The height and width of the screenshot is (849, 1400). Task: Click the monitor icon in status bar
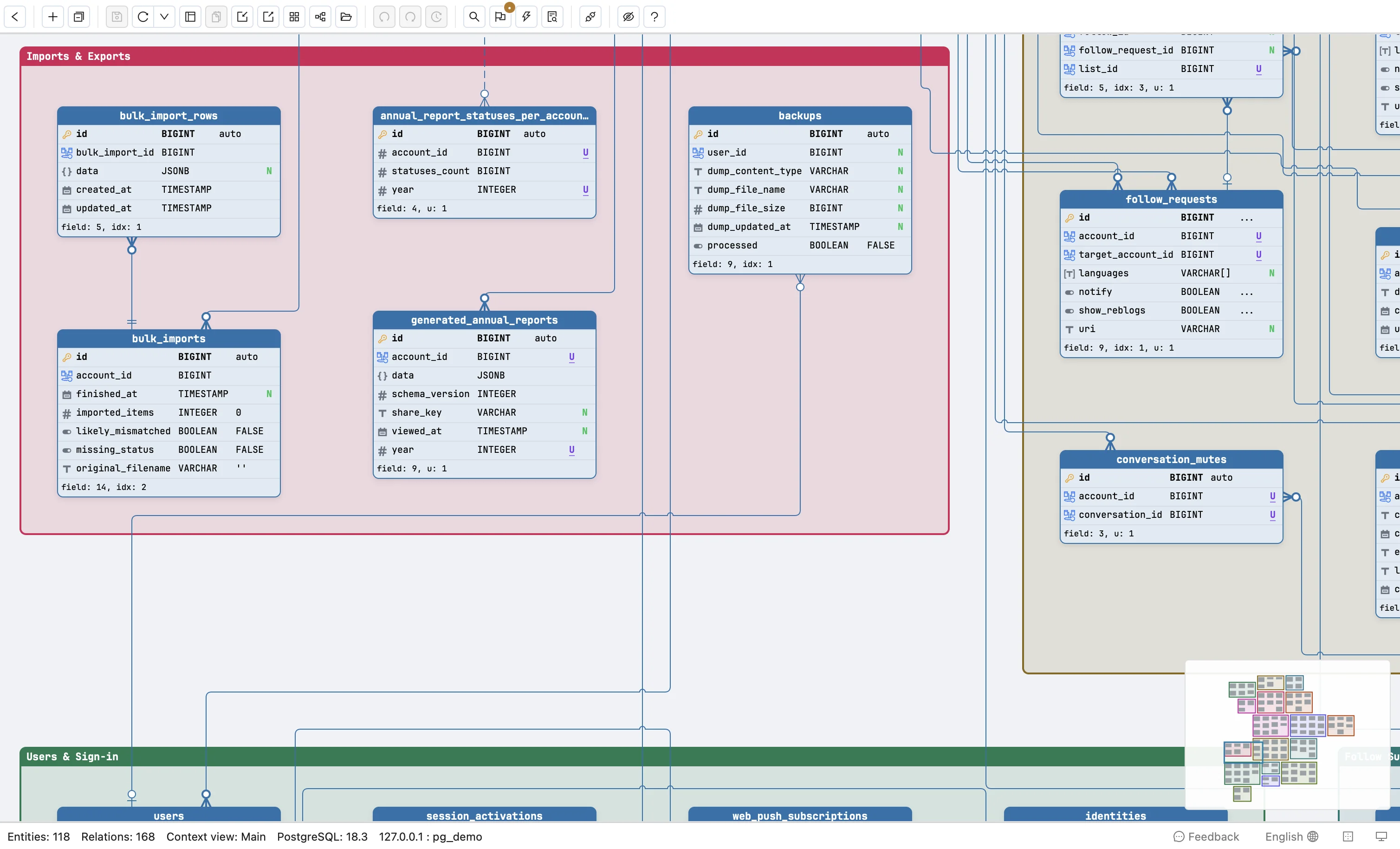[x=1381, y=836]
